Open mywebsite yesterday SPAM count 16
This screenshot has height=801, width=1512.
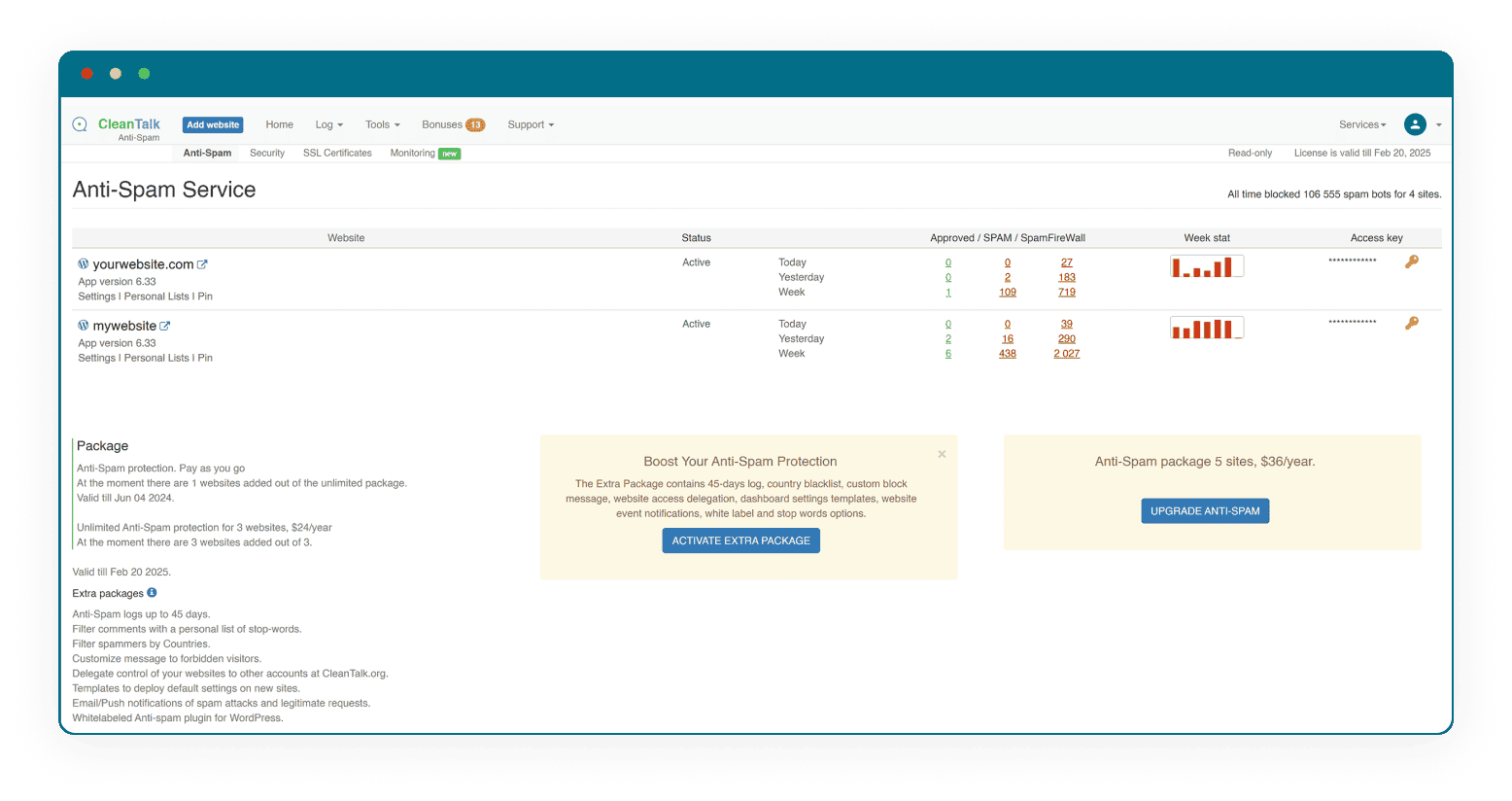(x=1008, y=339)
